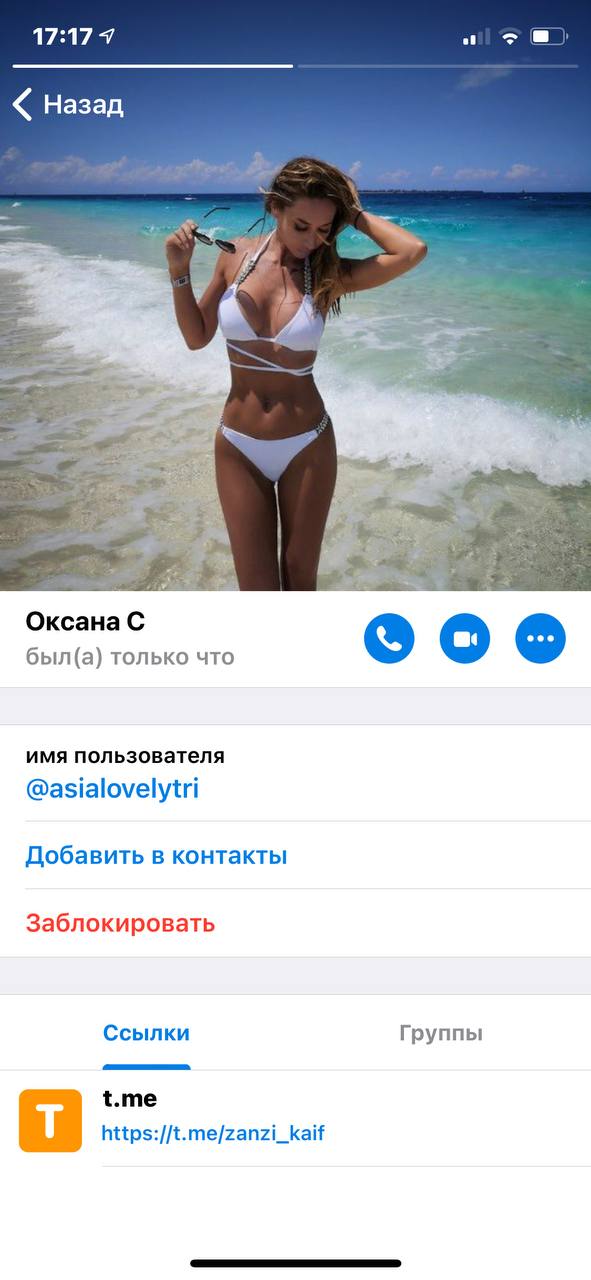This screenshot has width=591, height=1280.
Task: Tap the Wi-Fi status icon
Action: click(510, 37)
